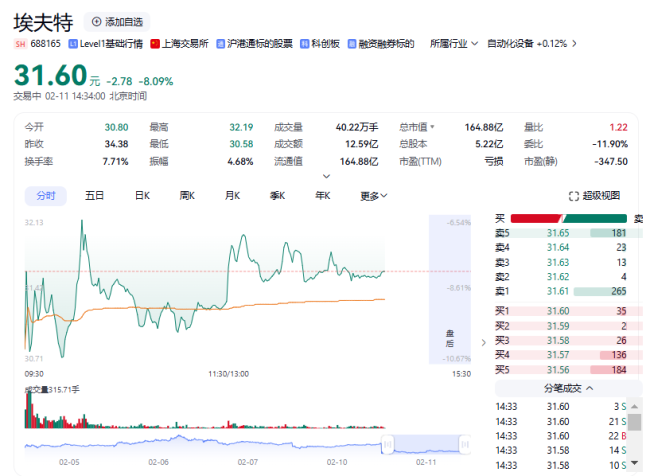
Task: Click the buy/sell ratio bar
Action: point(568,219)
